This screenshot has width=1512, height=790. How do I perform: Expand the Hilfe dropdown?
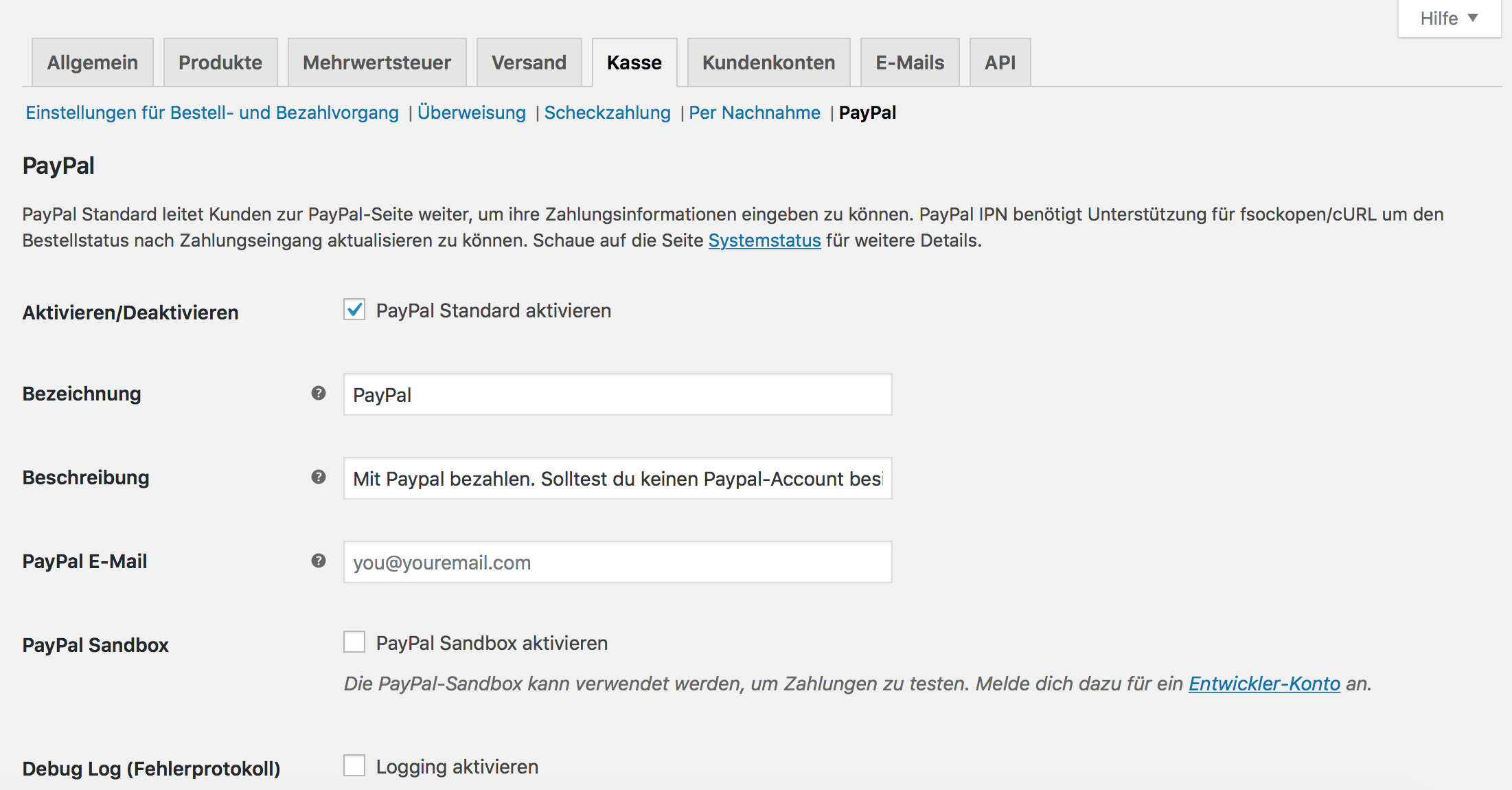click(x=1449, y=19)
